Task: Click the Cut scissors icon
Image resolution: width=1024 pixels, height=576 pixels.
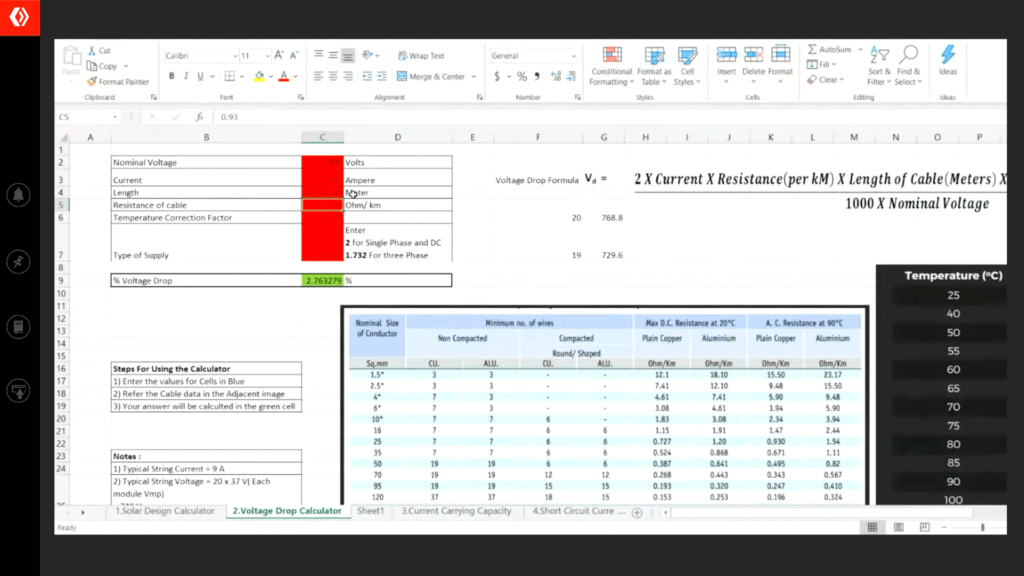Action: [91, 51]
